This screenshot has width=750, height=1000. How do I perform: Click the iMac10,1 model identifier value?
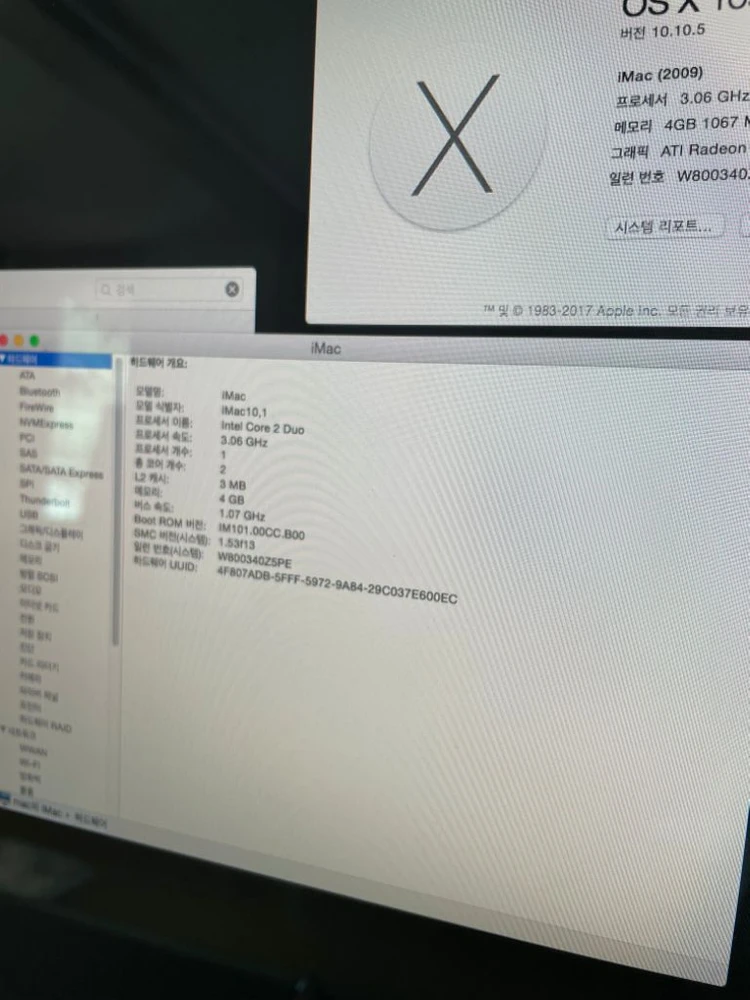[244, 412]
